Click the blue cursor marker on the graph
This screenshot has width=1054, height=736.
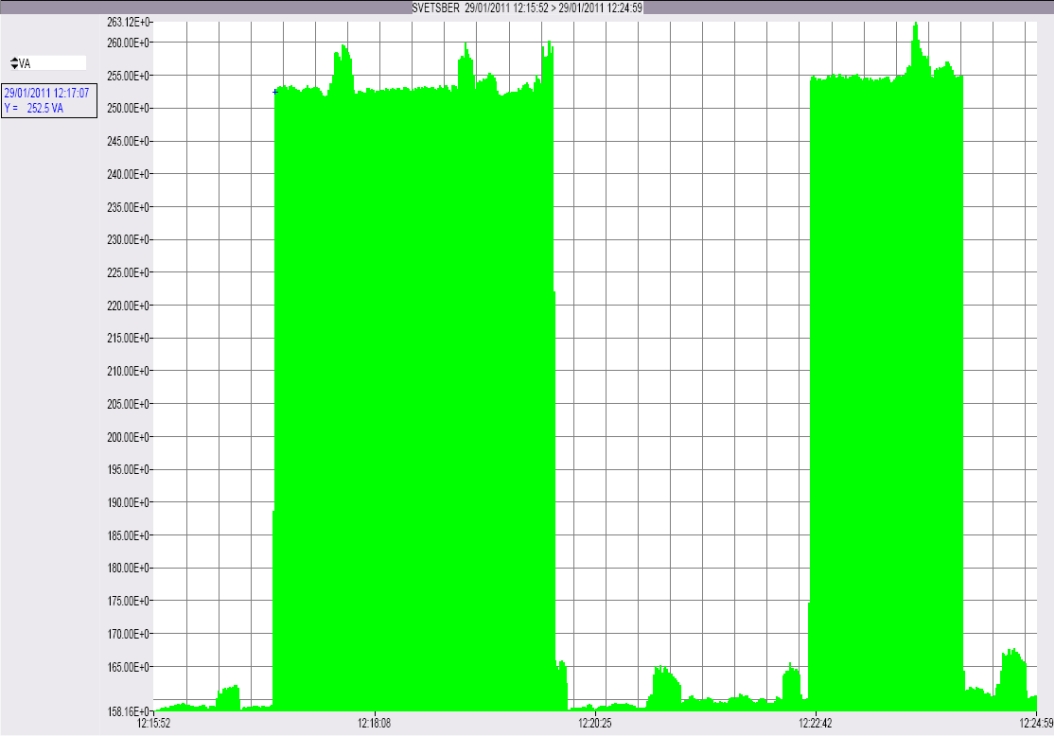275,91
